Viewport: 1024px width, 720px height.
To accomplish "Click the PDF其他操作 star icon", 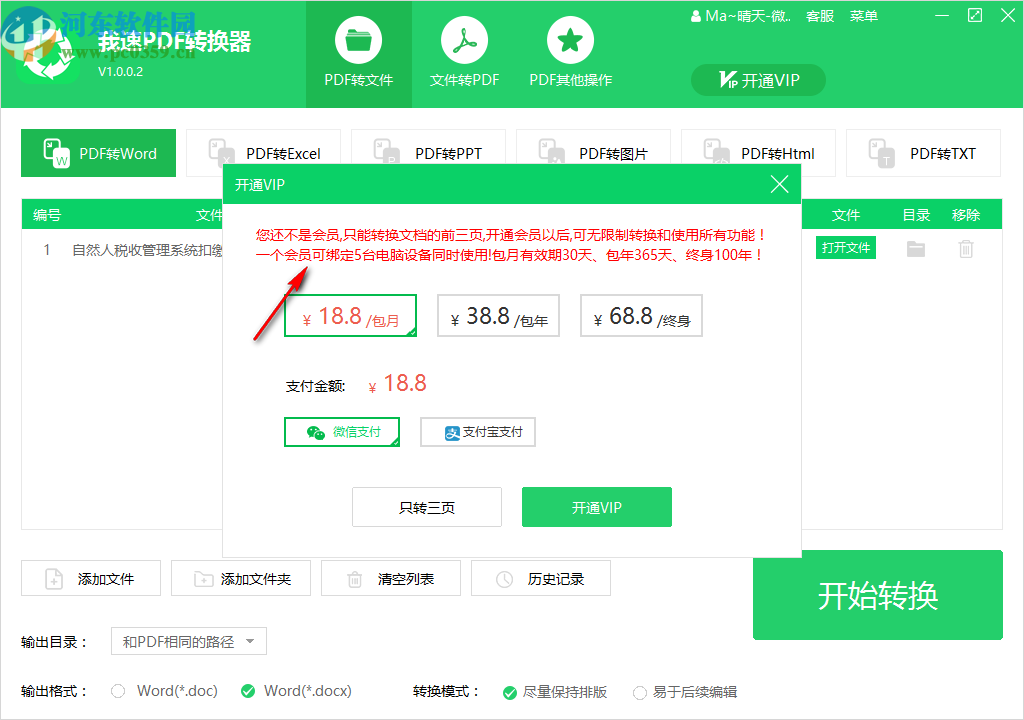I will pos(569,40).
